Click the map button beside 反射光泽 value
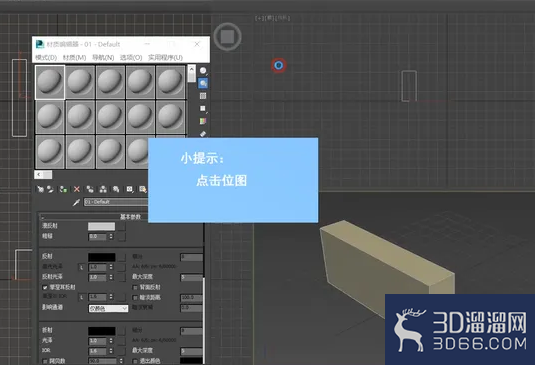Viewport: 535px width, 365px height. (x=122, y=277)
